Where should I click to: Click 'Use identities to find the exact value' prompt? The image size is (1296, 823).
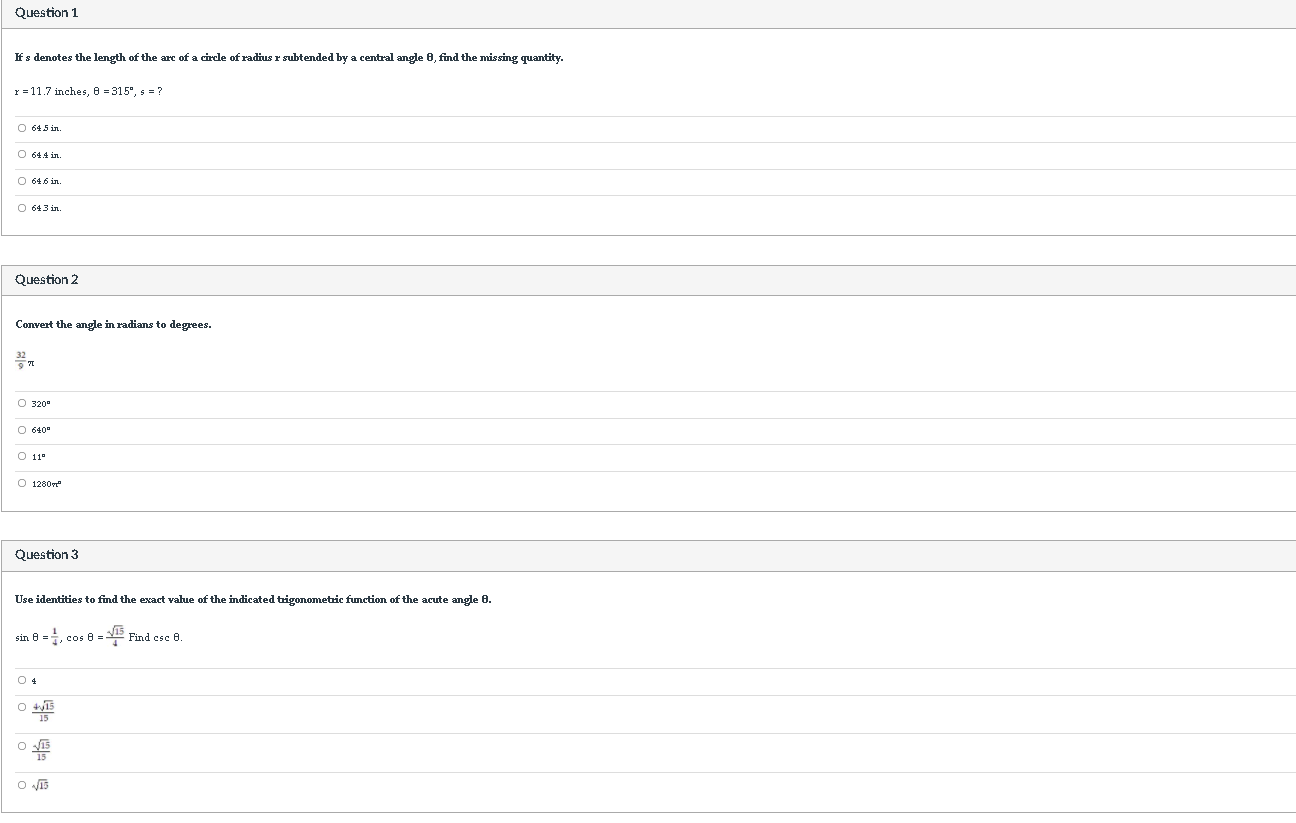(253, 600)
